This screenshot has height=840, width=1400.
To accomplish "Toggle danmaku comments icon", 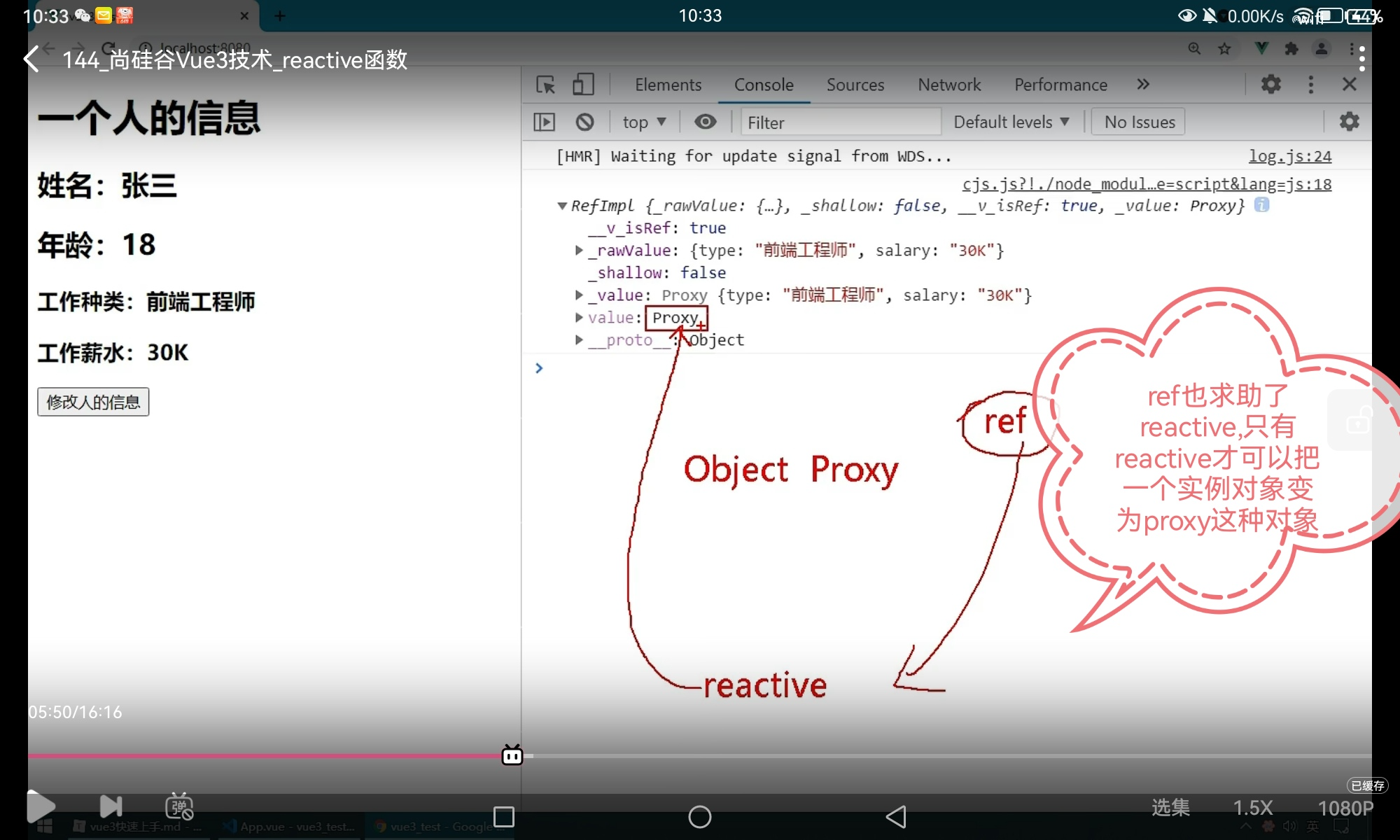I will (179, 806).
